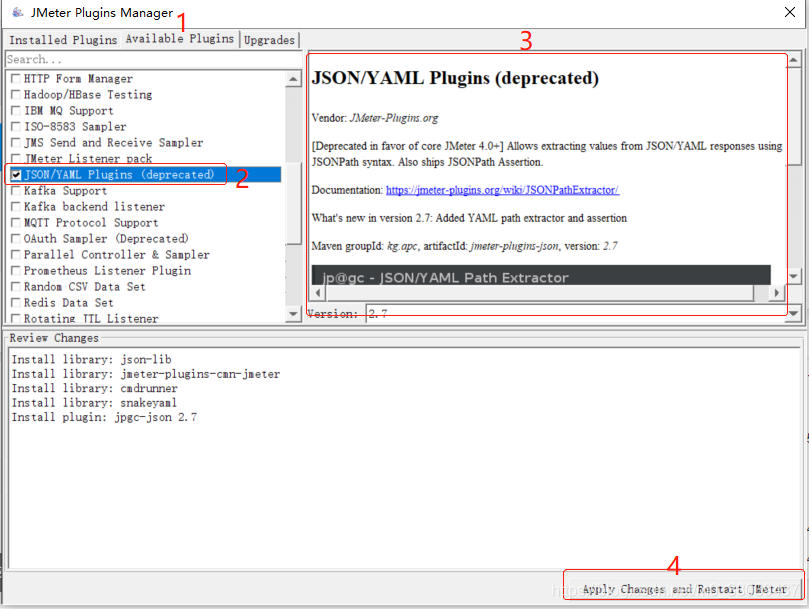Click the 'Install library: json-lib' line
Viewport: 809px width, 609px height.
click(91, 359)
